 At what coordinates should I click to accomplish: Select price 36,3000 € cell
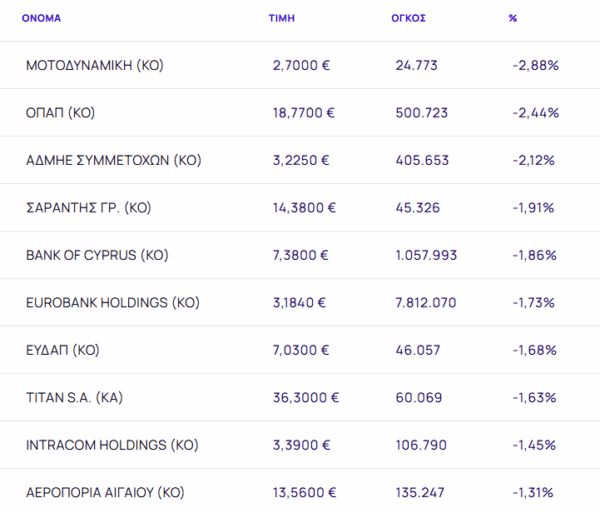pos(306,397)
